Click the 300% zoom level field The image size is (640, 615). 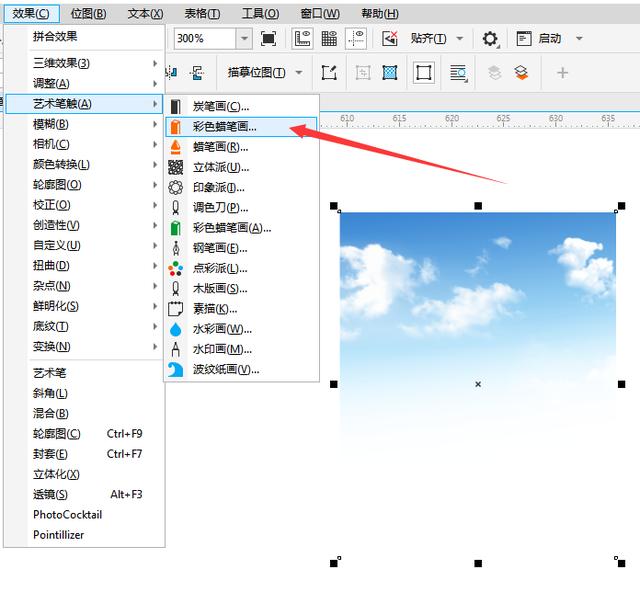click(205, 38)
